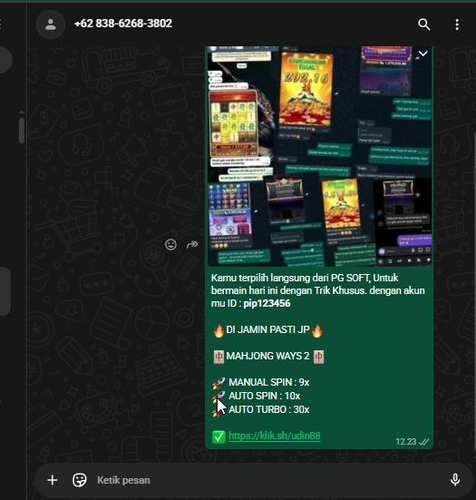Open the three-dot chat menu
This screenshot has height=500, width=476.
[x=457, y=24]
